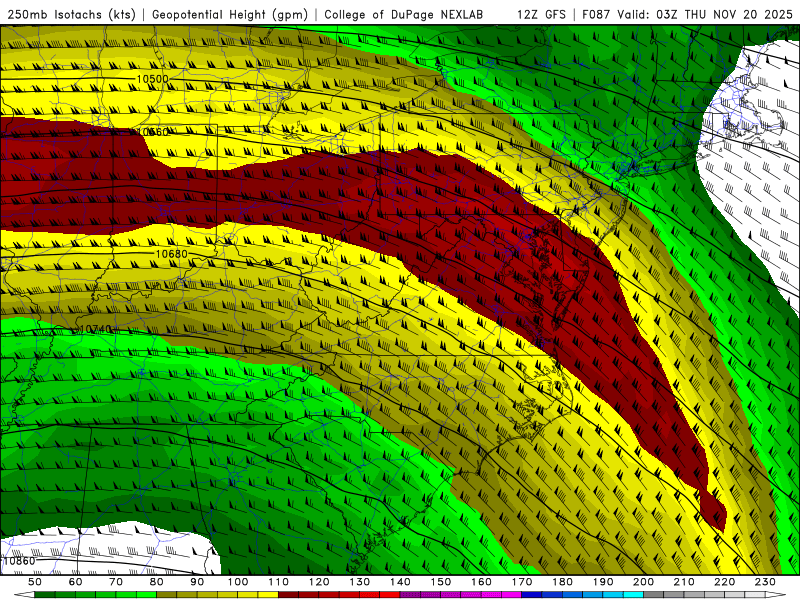Click the 70 value on color scale

click(116, 582)
